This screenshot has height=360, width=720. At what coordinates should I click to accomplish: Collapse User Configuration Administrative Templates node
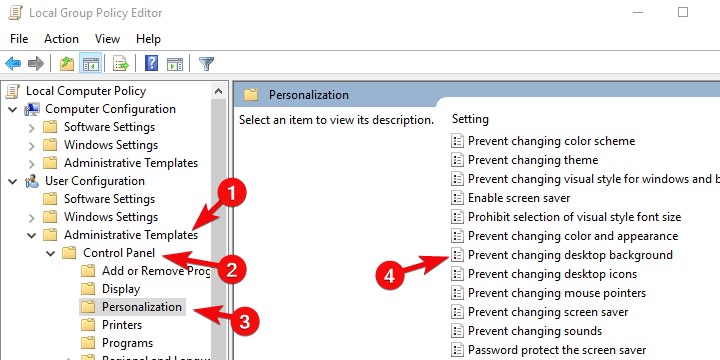tap(32, 235)
